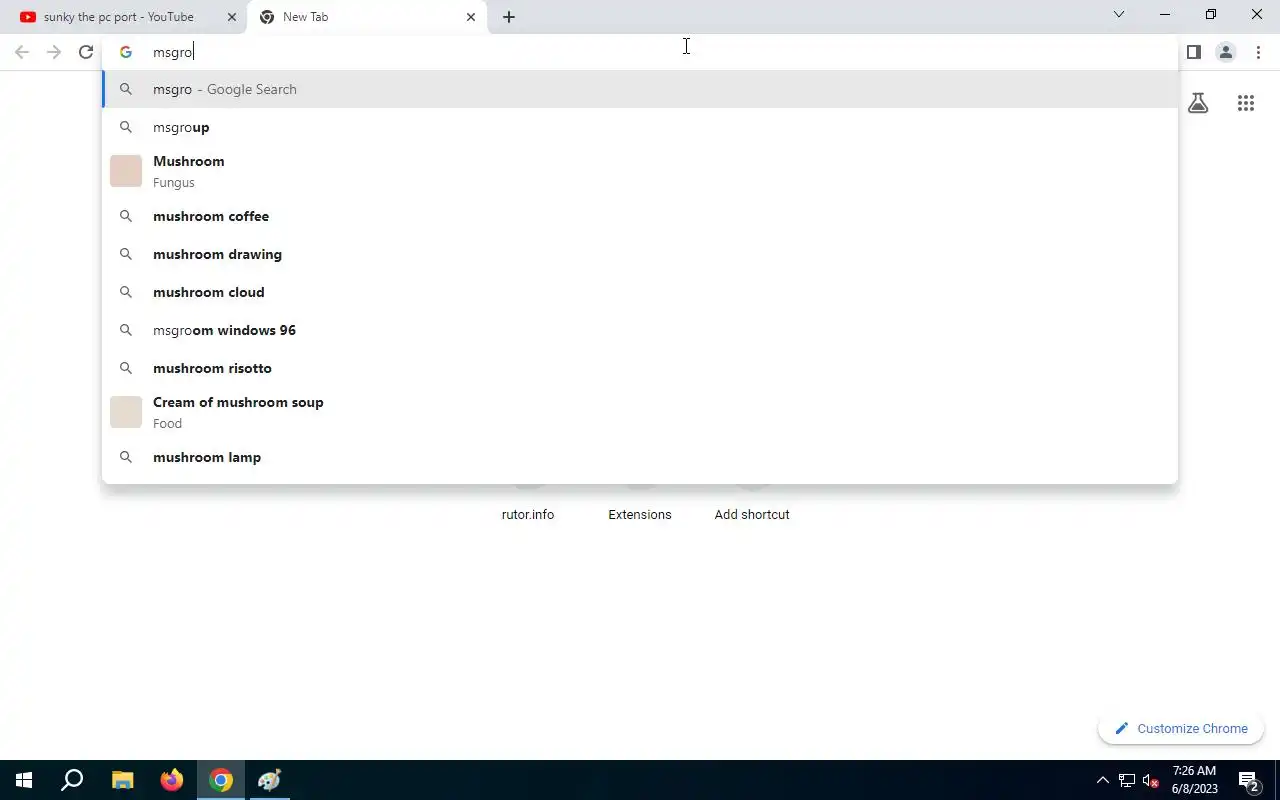Pick the mushroom risotto suggestion
The width and height of the screenshot is (1280, 800).
(x=640, y=368)
